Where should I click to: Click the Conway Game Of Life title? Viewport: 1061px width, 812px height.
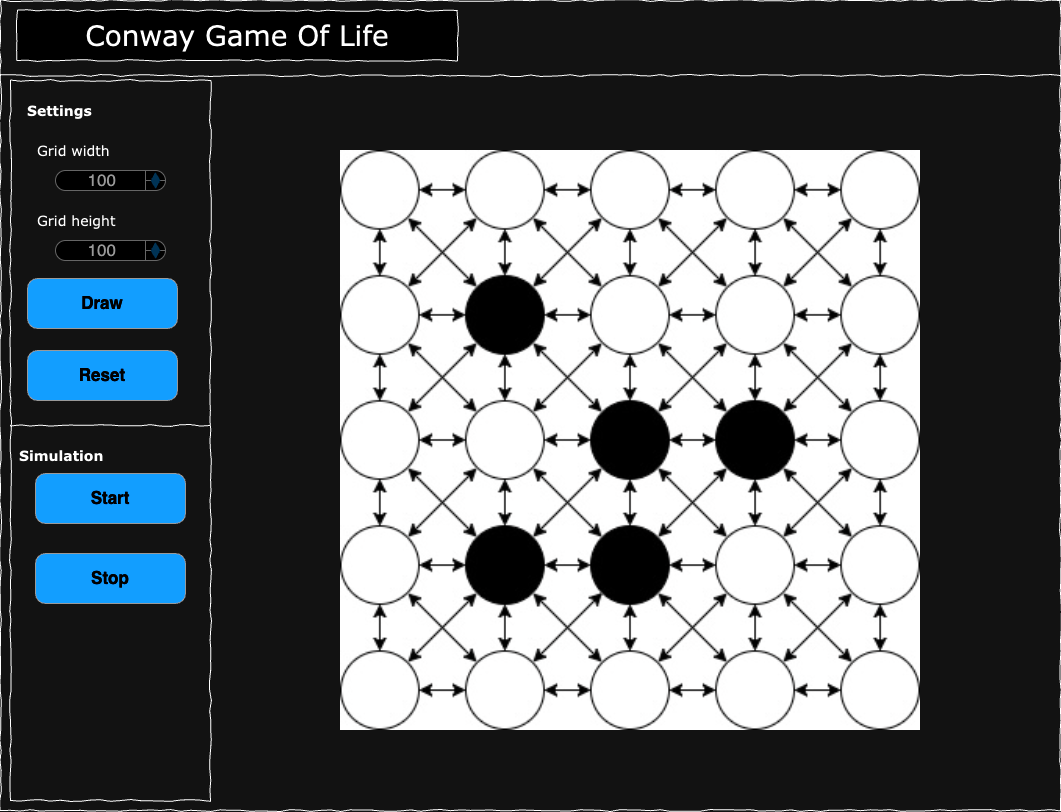pyautogui.click(x=237, y=36)
